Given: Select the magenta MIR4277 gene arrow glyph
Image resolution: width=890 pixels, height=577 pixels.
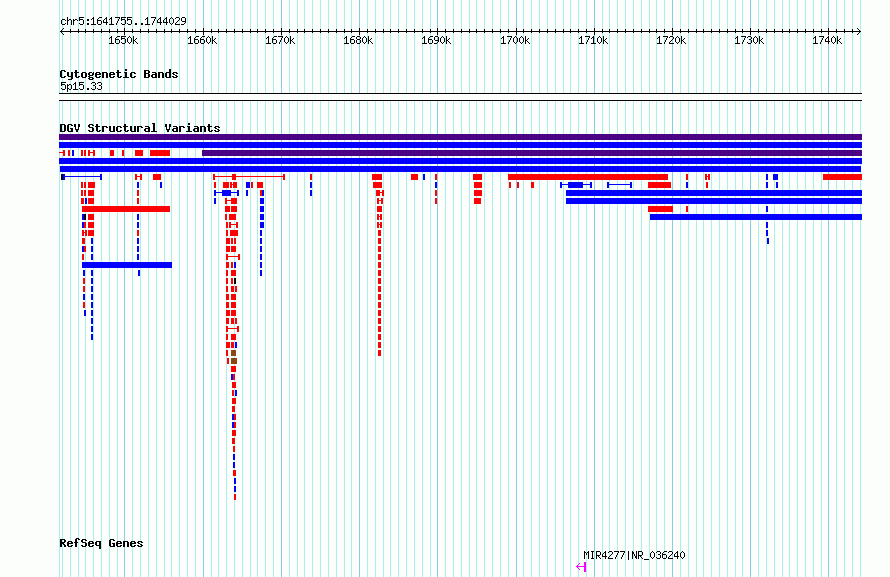Looking at the screenshot, I should click(x=581, y=567).
